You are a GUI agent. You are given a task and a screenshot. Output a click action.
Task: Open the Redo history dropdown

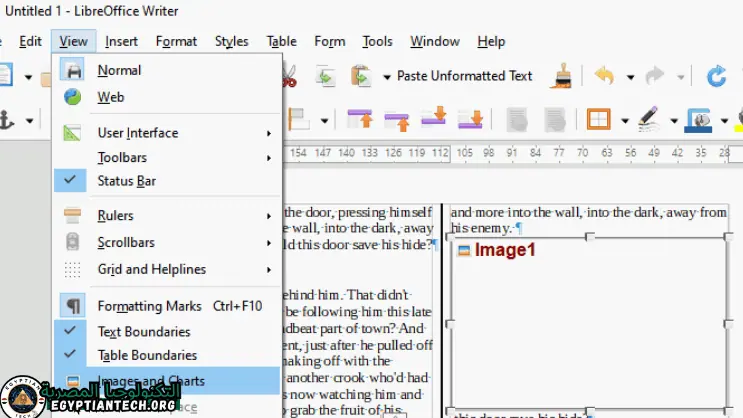(x=681, y=77)
